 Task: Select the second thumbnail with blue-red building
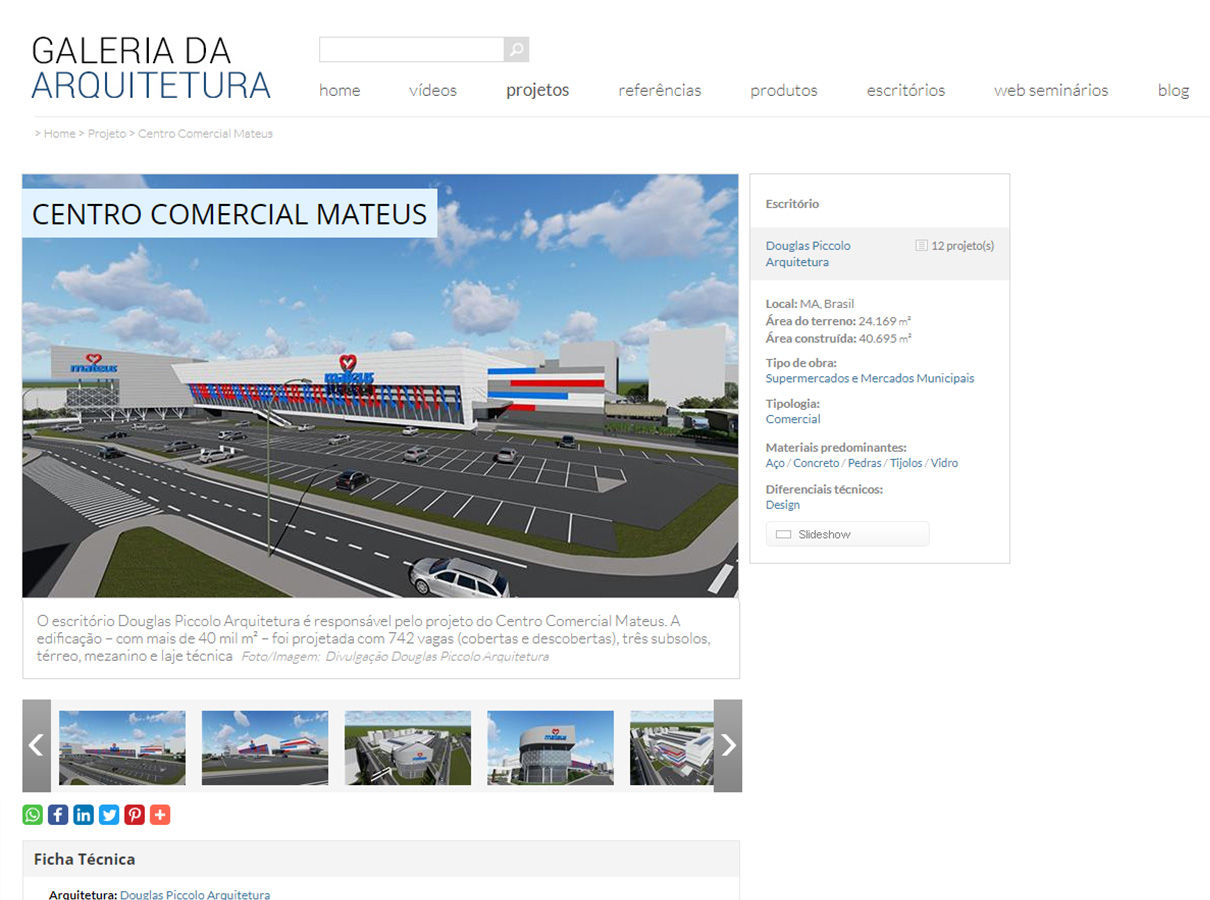[265, 748]
